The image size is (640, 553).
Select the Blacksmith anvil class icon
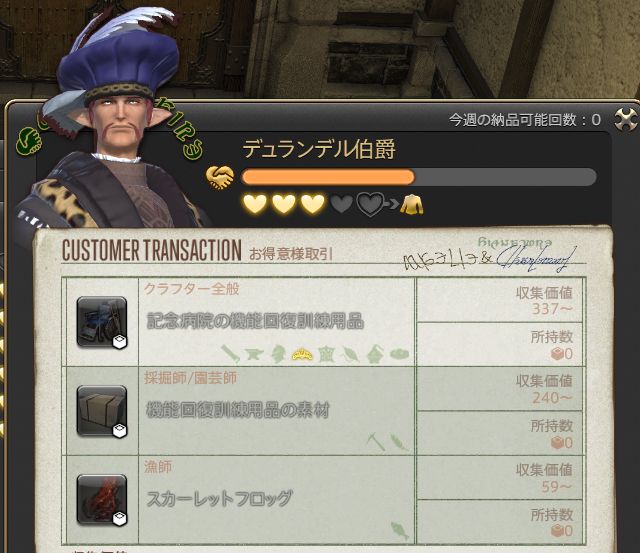pos(254,354)
